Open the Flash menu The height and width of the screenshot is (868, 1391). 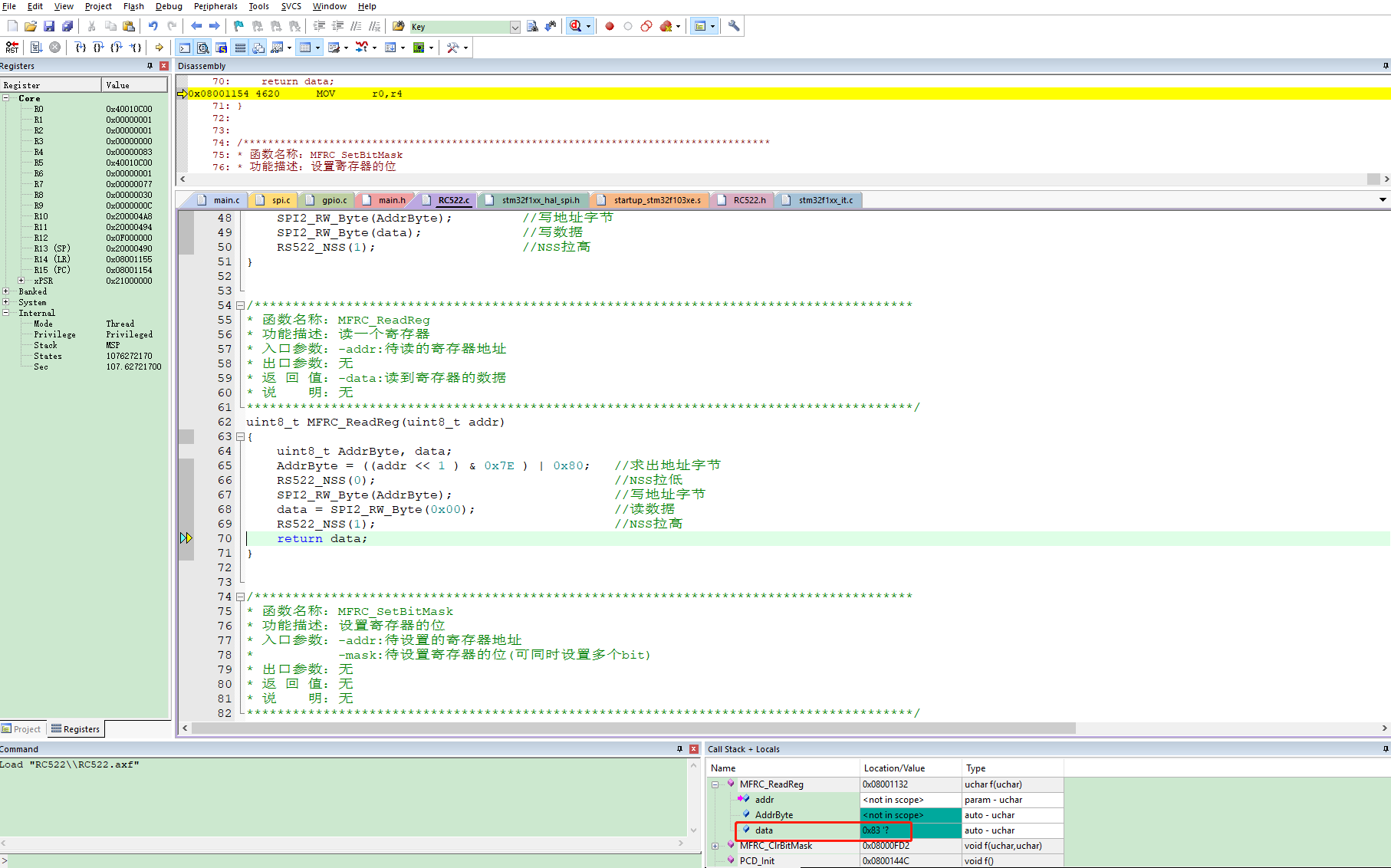click(133, 6)
